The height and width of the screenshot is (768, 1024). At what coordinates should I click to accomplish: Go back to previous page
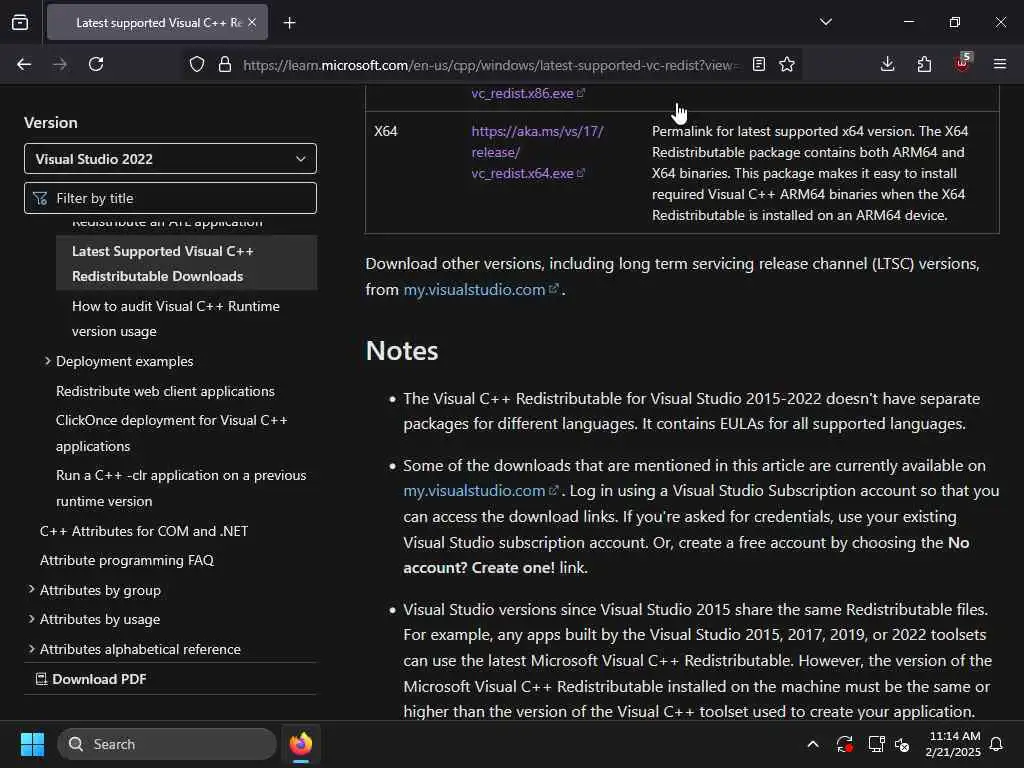(24, 64)
